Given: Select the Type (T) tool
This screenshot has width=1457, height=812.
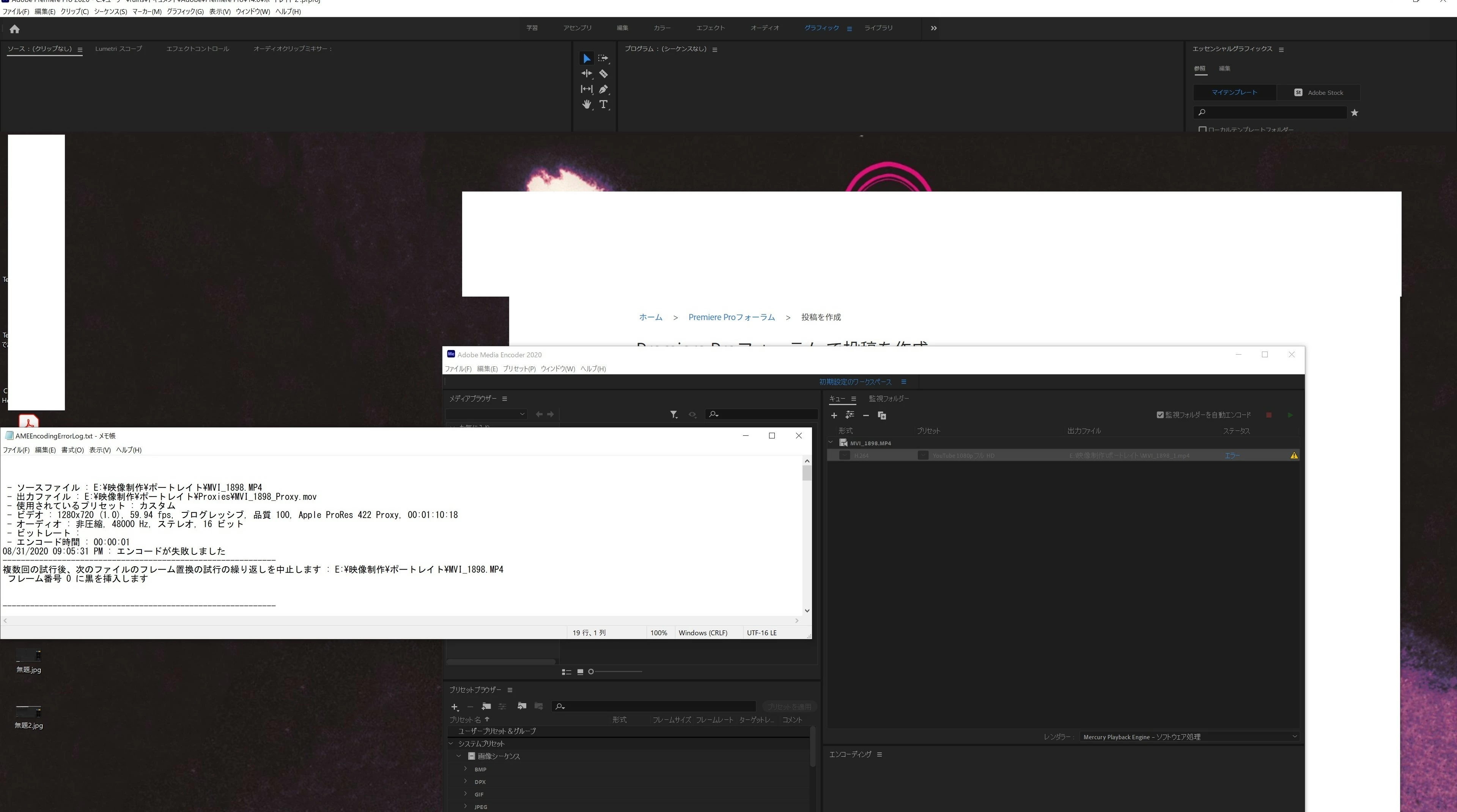Looking at the screenshot, I should point(604,104).
